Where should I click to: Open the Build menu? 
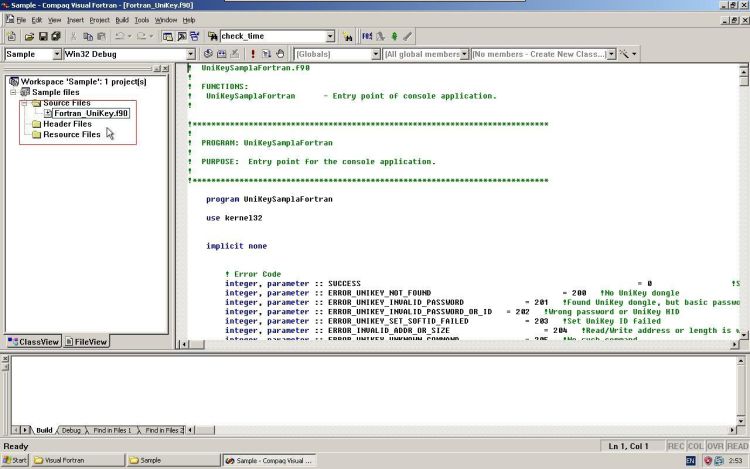[122, 20]
